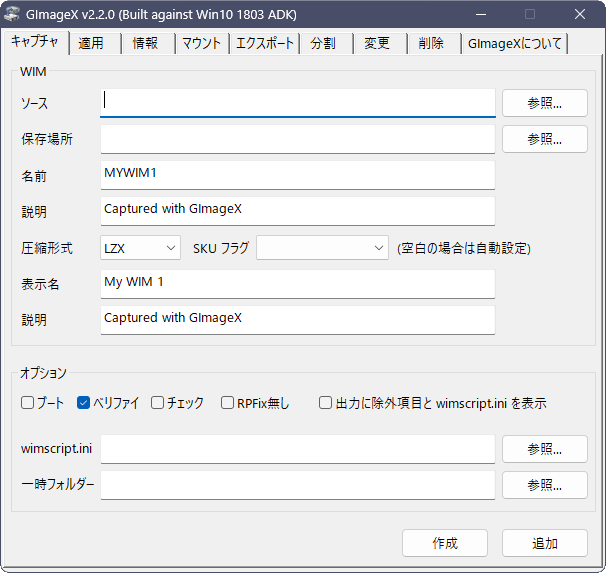This screenshot has width=606, height=573.
Task: Browse for 一時フォルダー with 参照 button
Action: point(545,485)
